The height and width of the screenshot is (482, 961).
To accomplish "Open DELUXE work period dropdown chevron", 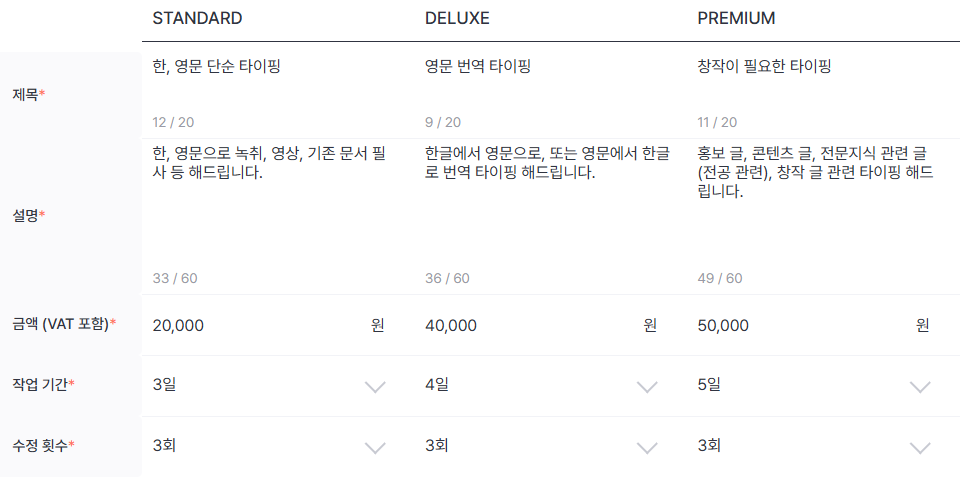I will (x=647, y=386).
